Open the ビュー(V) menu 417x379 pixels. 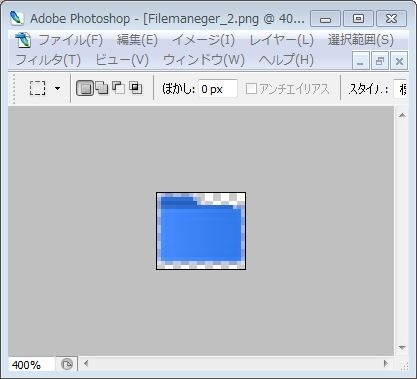(122, 60)
